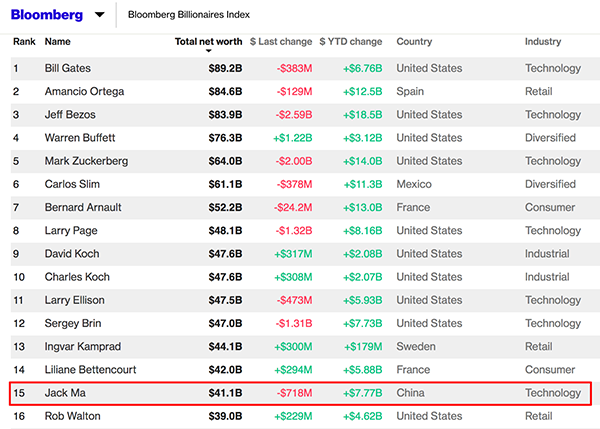Viewport: 600px width, 429px height.
Task: Open Rob Walton profile
Action: (x=73, y=416)
